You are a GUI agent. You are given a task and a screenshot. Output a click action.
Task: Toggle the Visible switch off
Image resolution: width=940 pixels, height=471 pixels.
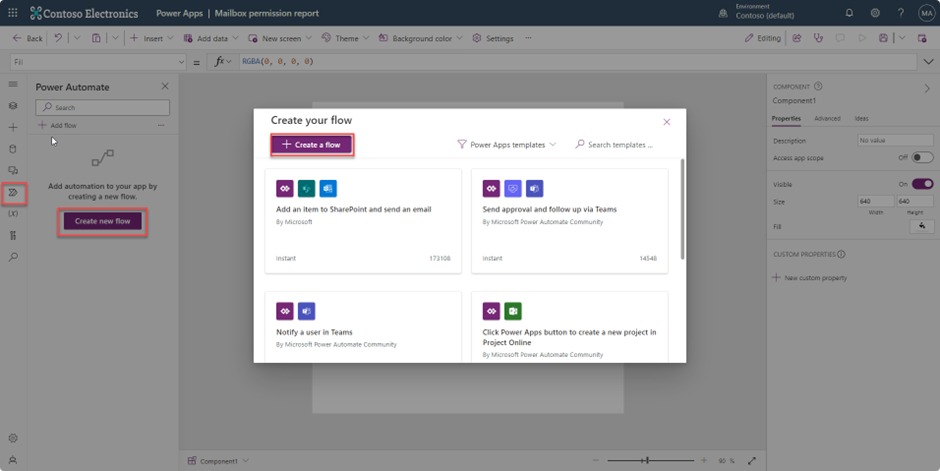[x=922, y=184]
